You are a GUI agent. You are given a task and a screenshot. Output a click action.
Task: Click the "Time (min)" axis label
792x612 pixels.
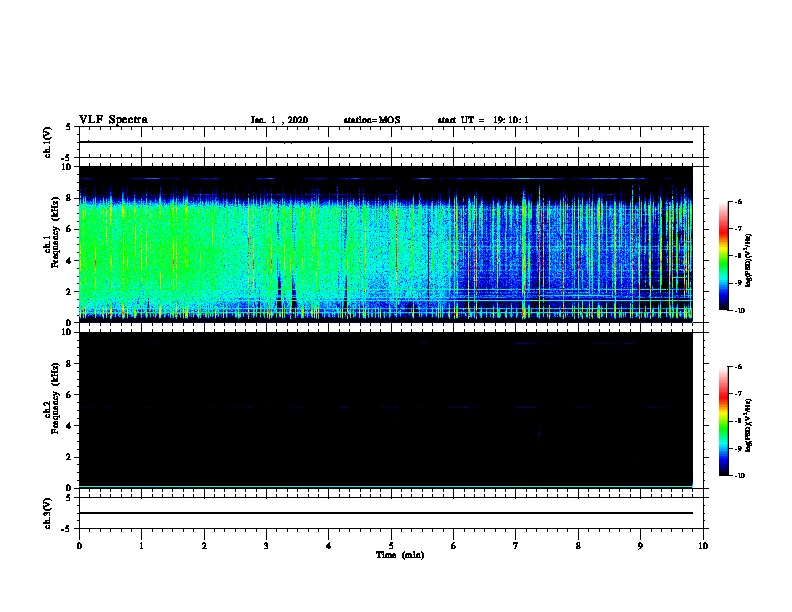pos(400,555)
